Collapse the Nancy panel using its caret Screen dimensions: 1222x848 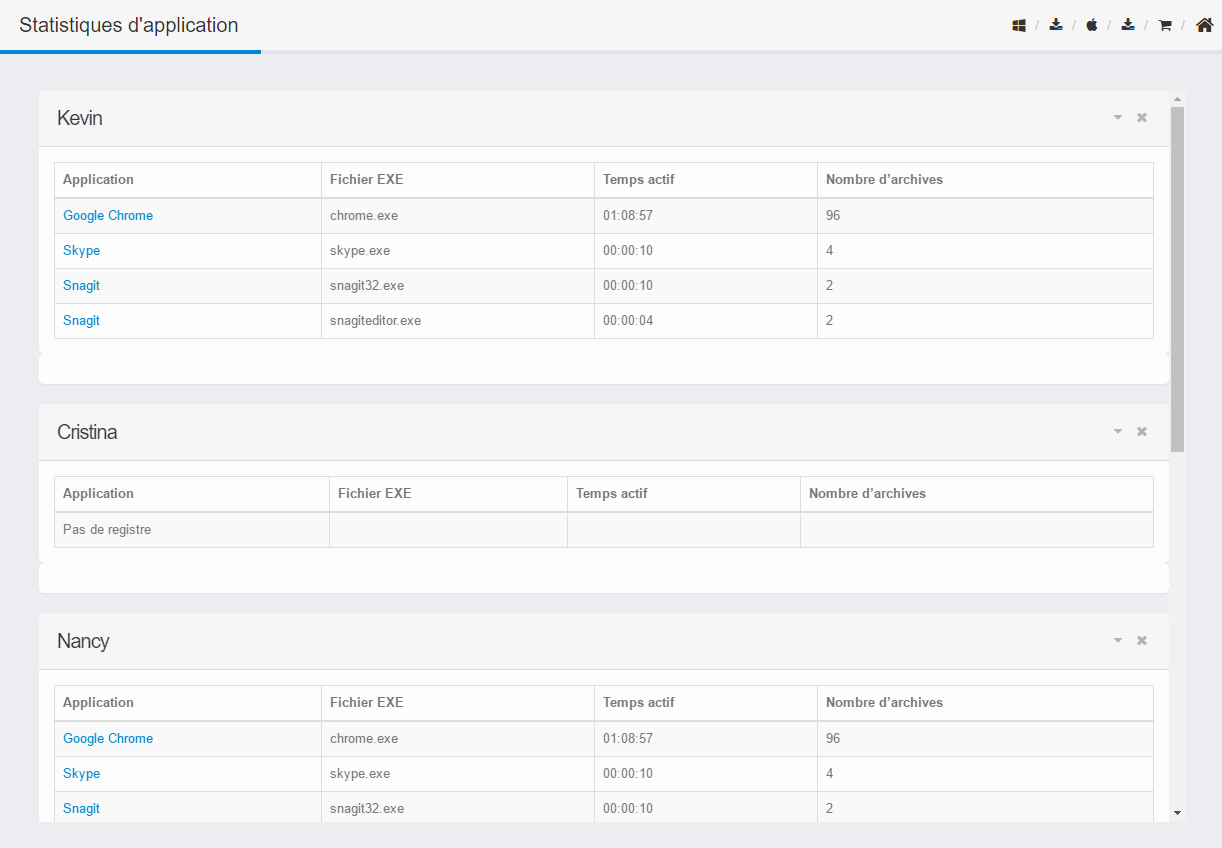click(1118, 641)
